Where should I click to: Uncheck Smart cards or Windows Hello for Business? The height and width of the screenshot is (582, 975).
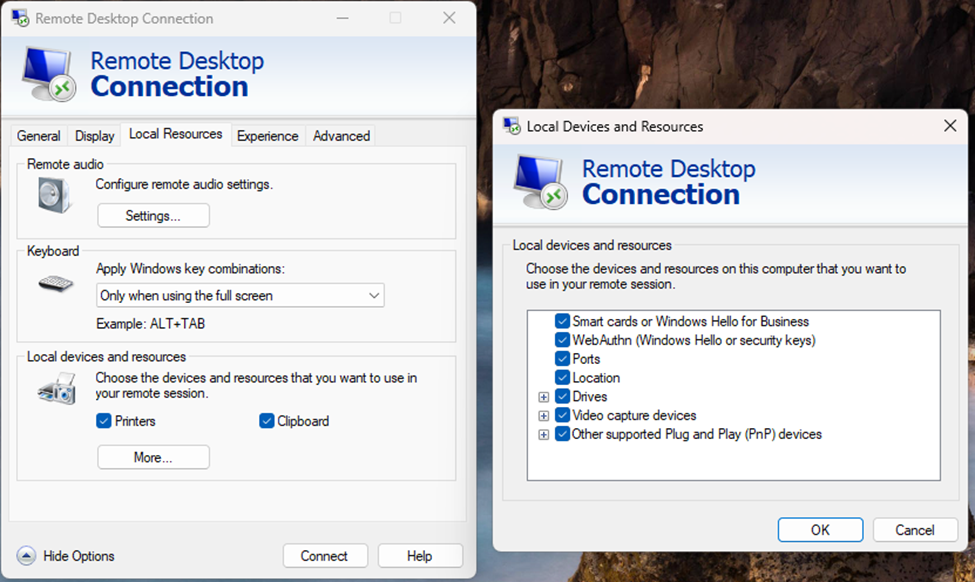click(x=562, y=322)
